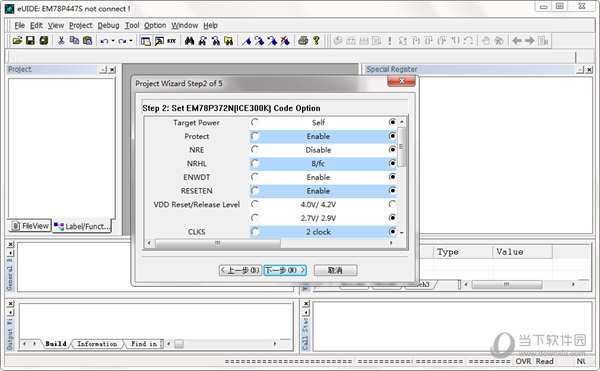Click the Clear Bookmarks red-X flag icon
Image resolution: width=600 pixels, height=371 pixels.
click(x=285, y=41)
